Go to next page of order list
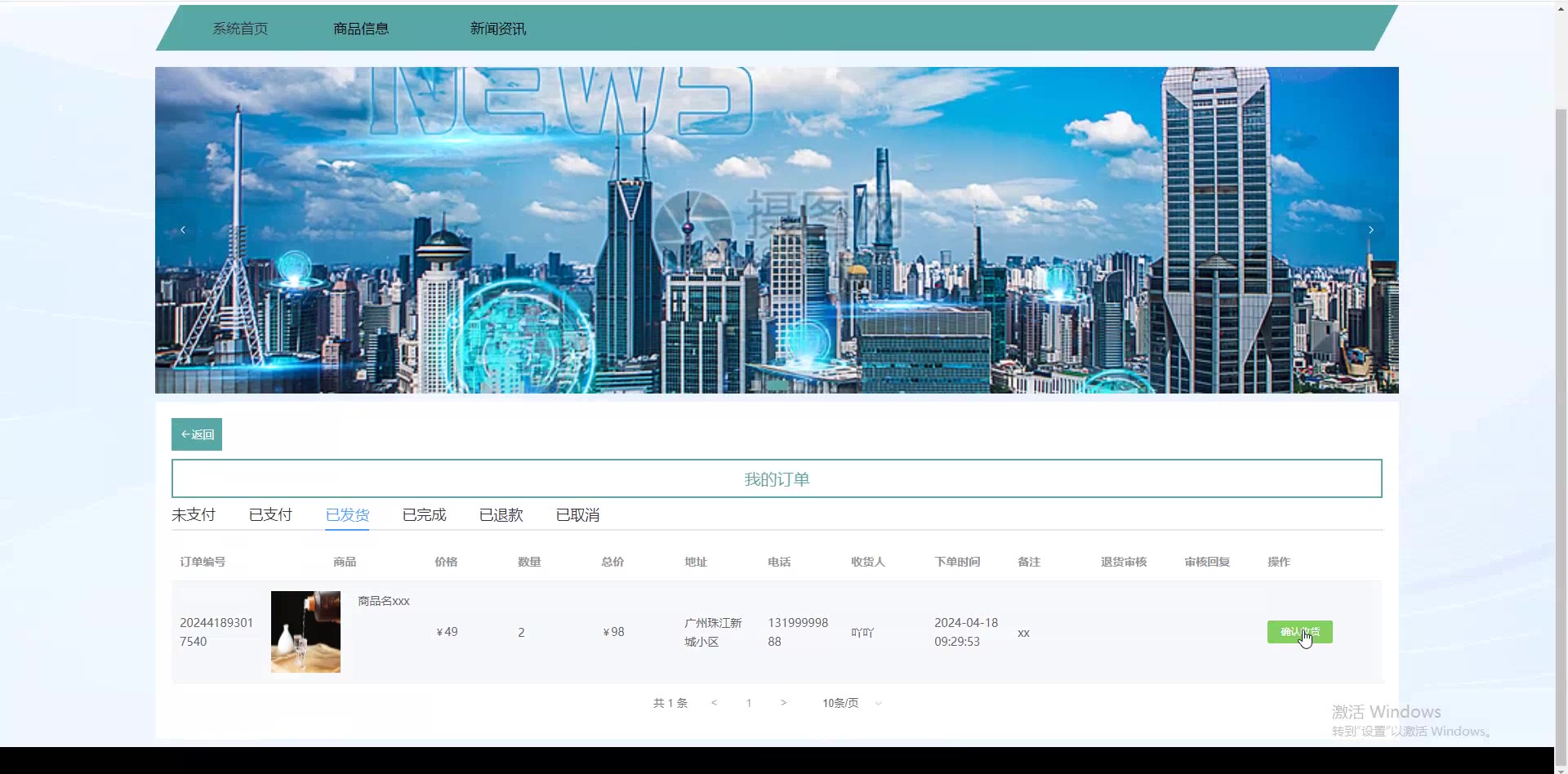The image size is (1568, 774). pyautogui.click(x=783, y=703)
